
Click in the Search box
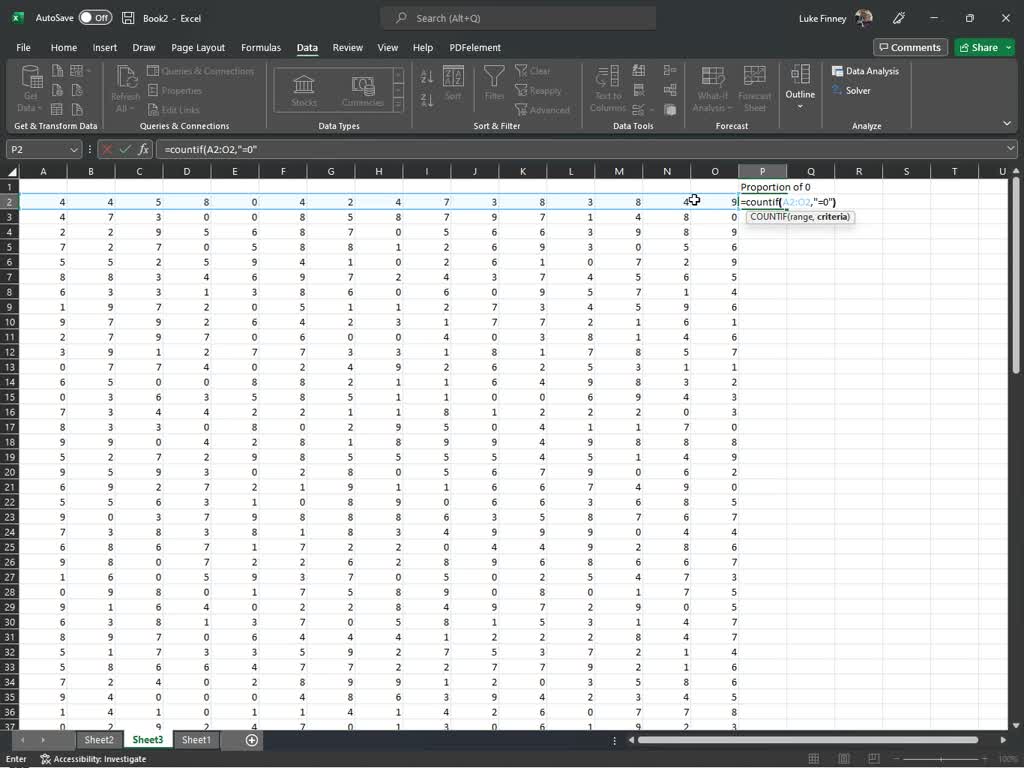(518, 18)
